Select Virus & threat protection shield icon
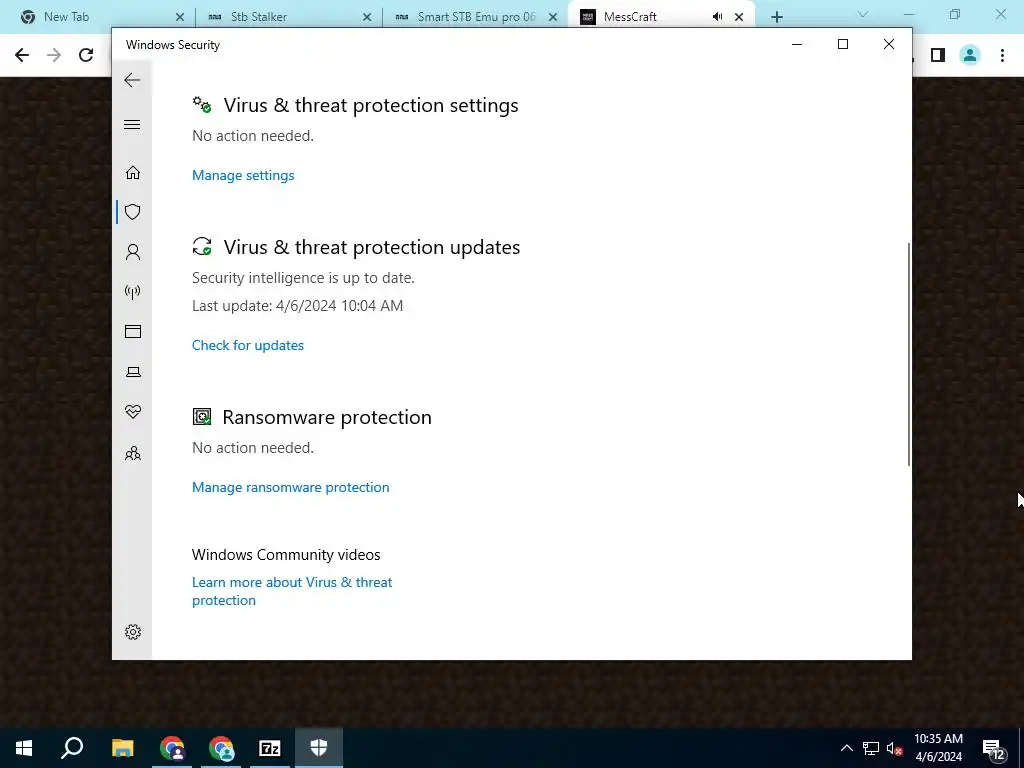This screenshot has height=768, width=1024. click(133, 212)
